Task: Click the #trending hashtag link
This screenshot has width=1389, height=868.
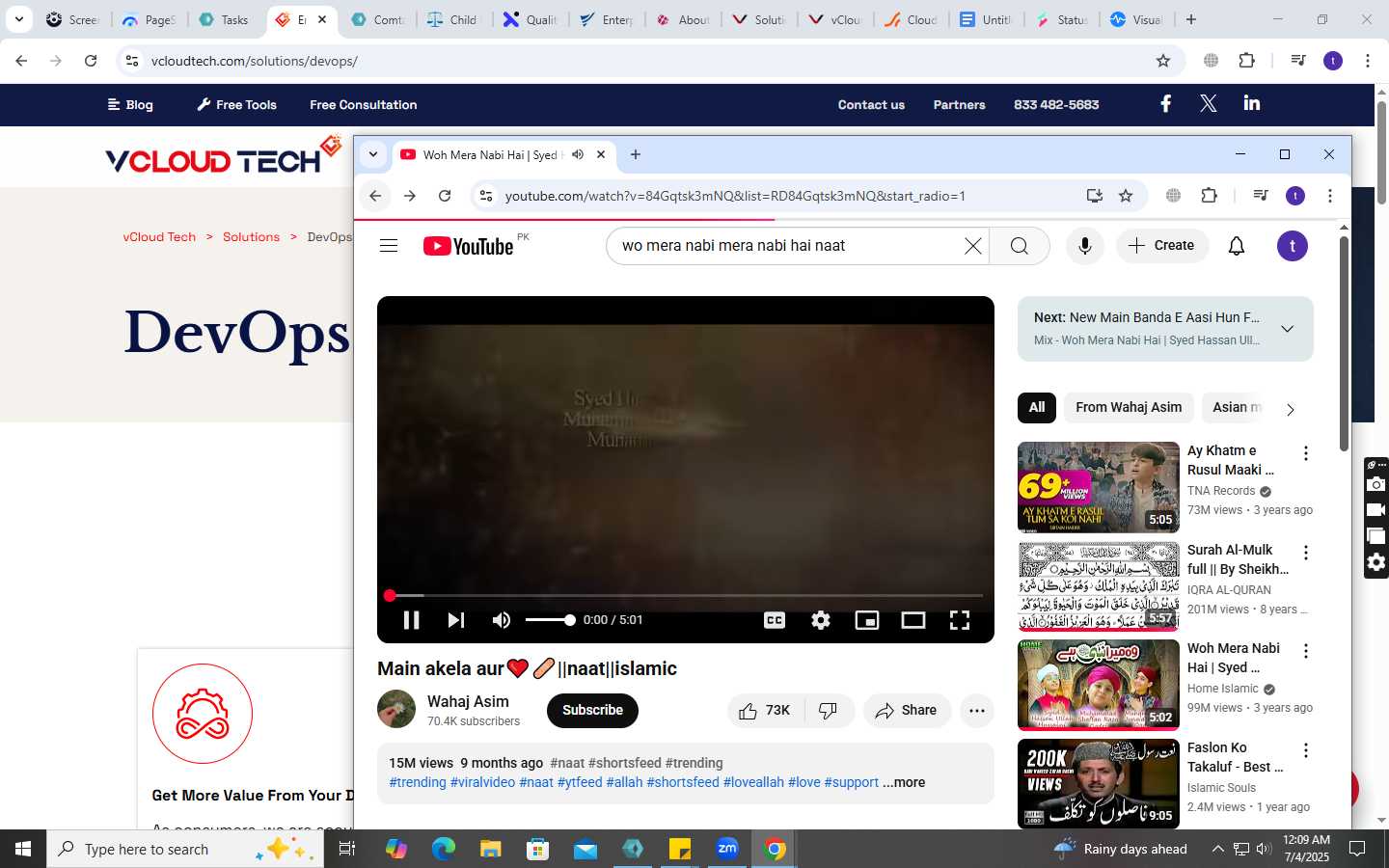Action: 418,783
